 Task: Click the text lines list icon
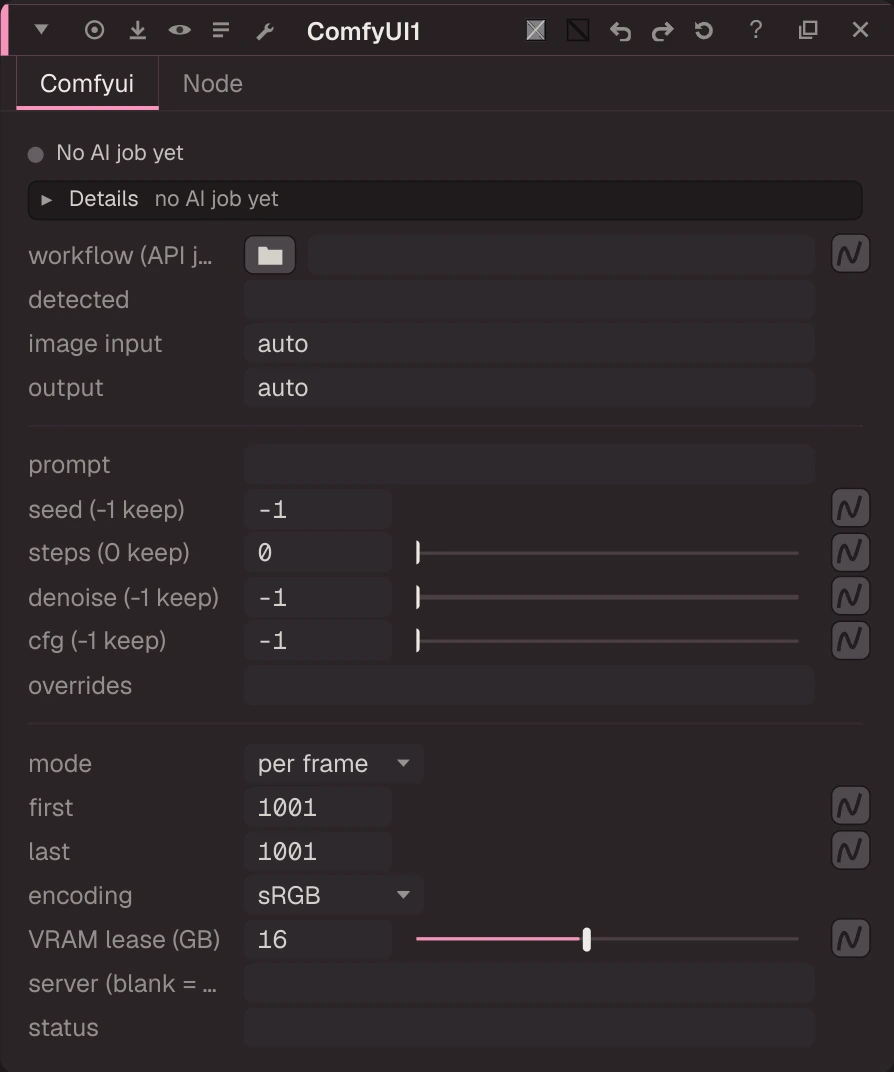click(x=221, y=30)
